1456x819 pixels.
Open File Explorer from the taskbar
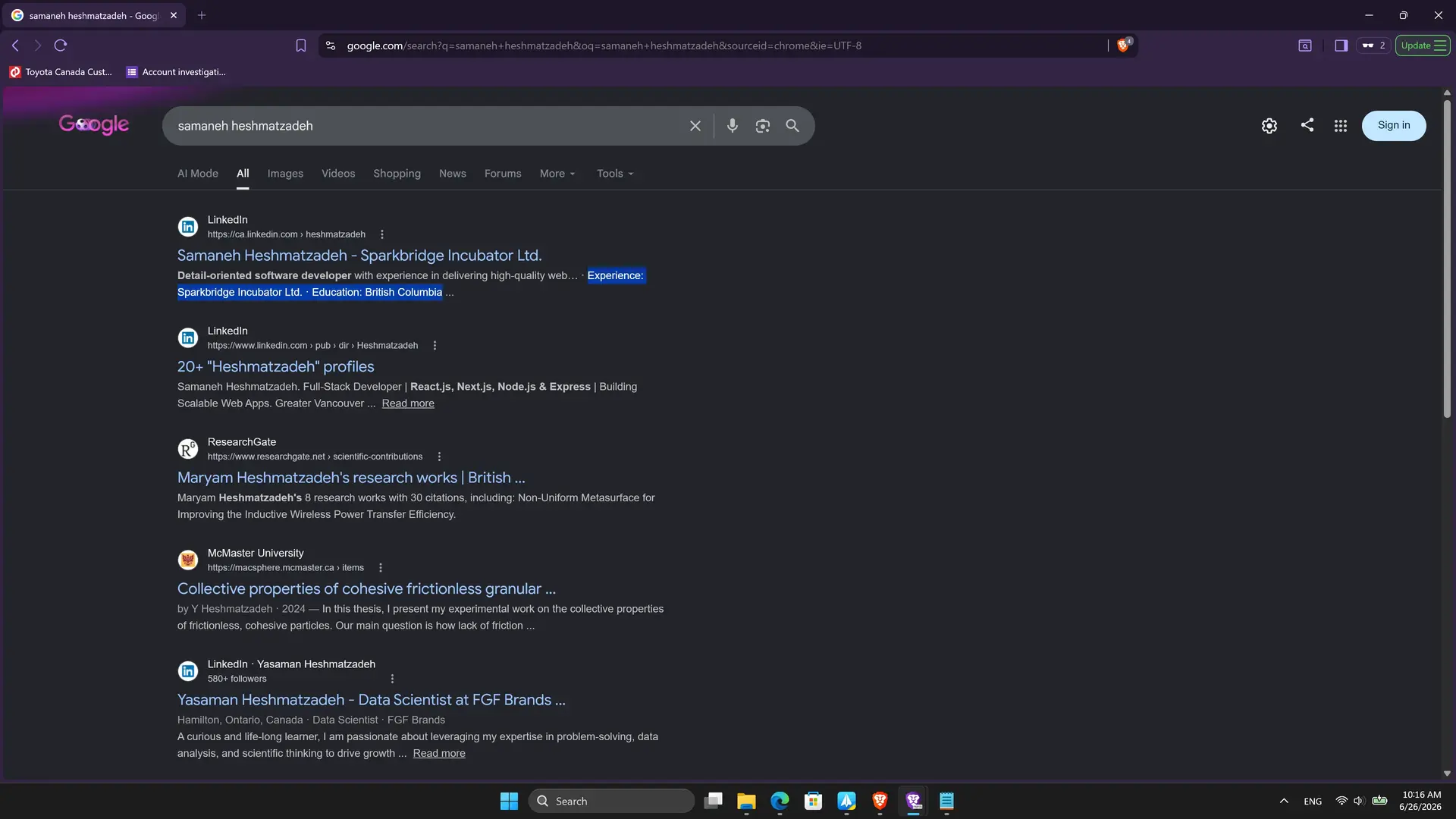[746, 801]
